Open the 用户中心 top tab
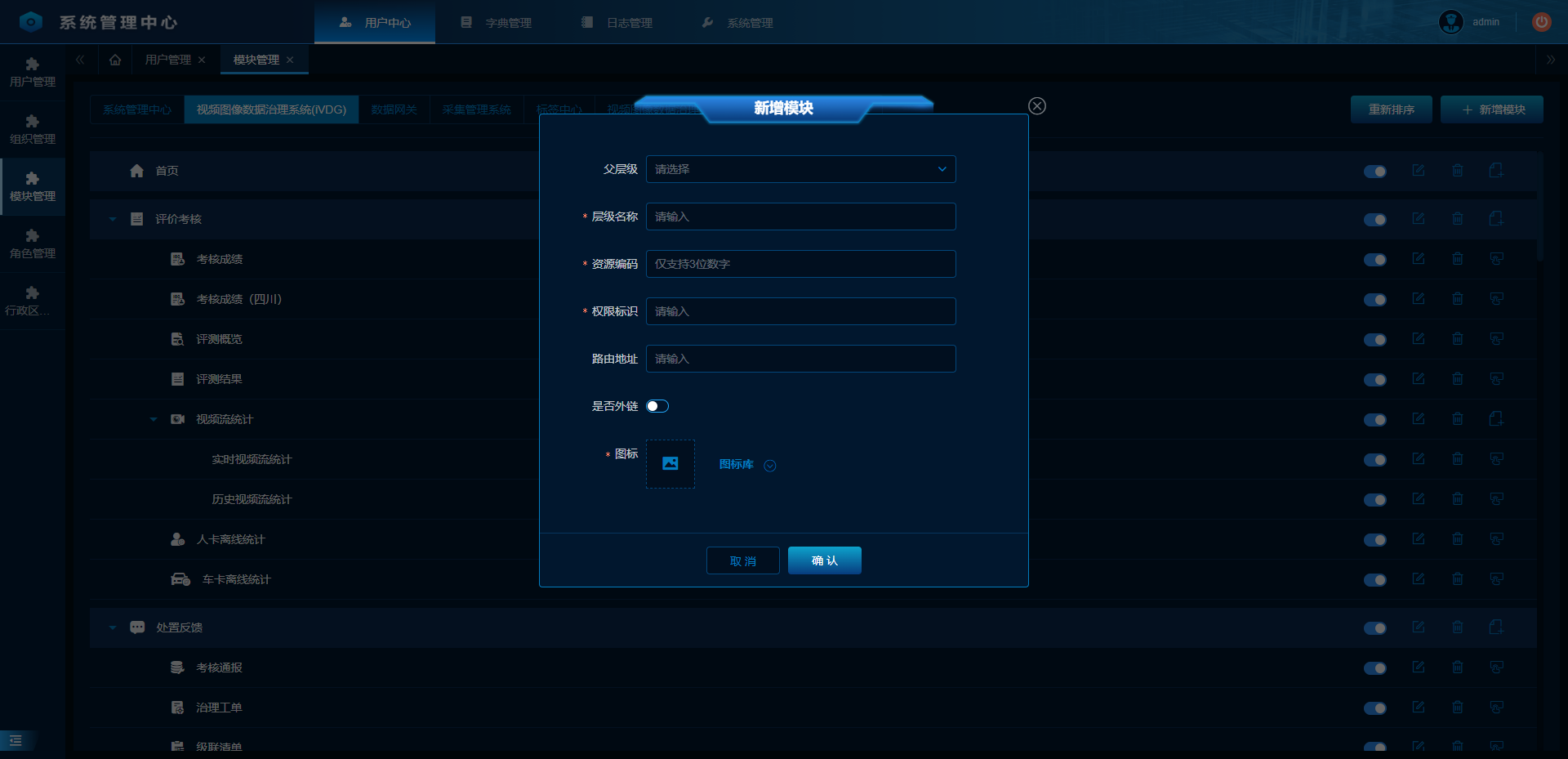Image resolution: width=1568 pixels, height=759 pixels. tap(375, 22)
